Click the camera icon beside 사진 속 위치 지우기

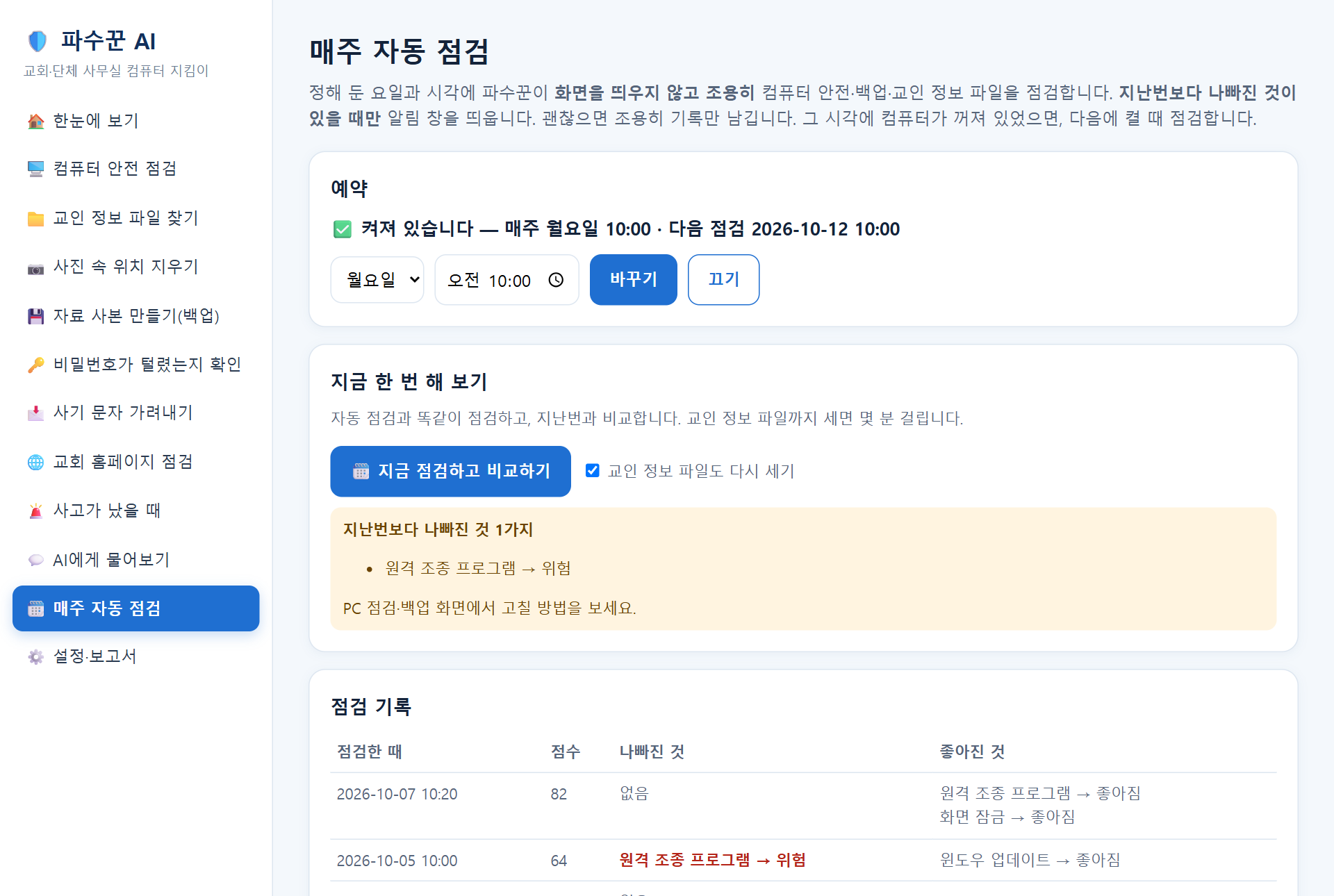coord(35,267)
